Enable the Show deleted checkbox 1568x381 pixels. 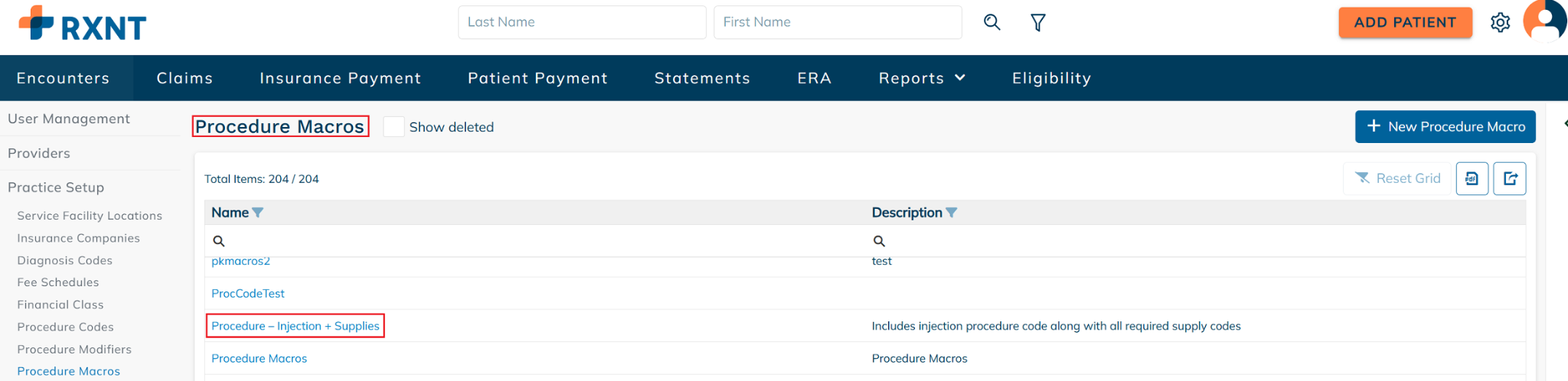[394, 127]
